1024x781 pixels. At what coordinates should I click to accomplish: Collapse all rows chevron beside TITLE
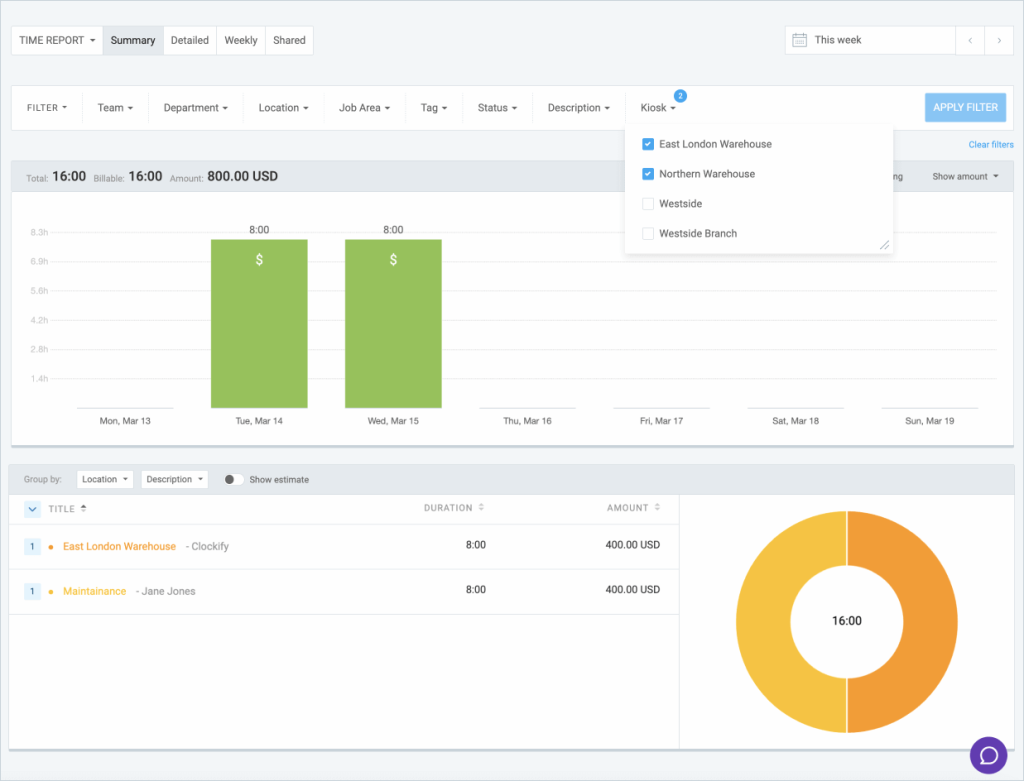(32, 509)
